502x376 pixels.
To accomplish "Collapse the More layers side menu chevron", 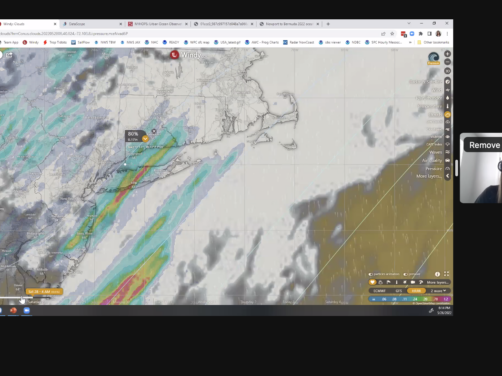I will point(448,176).
